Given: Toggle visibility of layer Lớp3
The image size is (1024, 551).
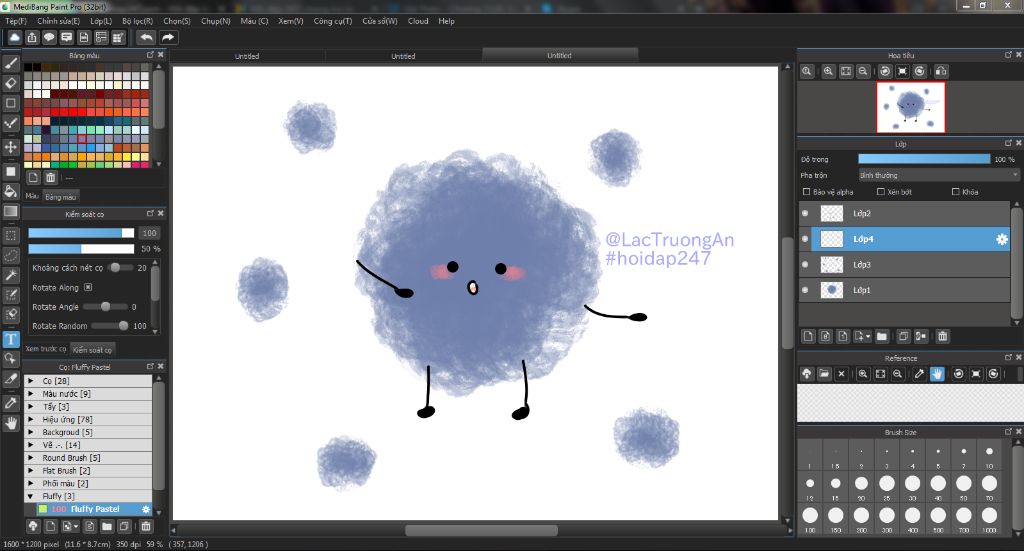Looking at the screenshot, I should [805, 264].
